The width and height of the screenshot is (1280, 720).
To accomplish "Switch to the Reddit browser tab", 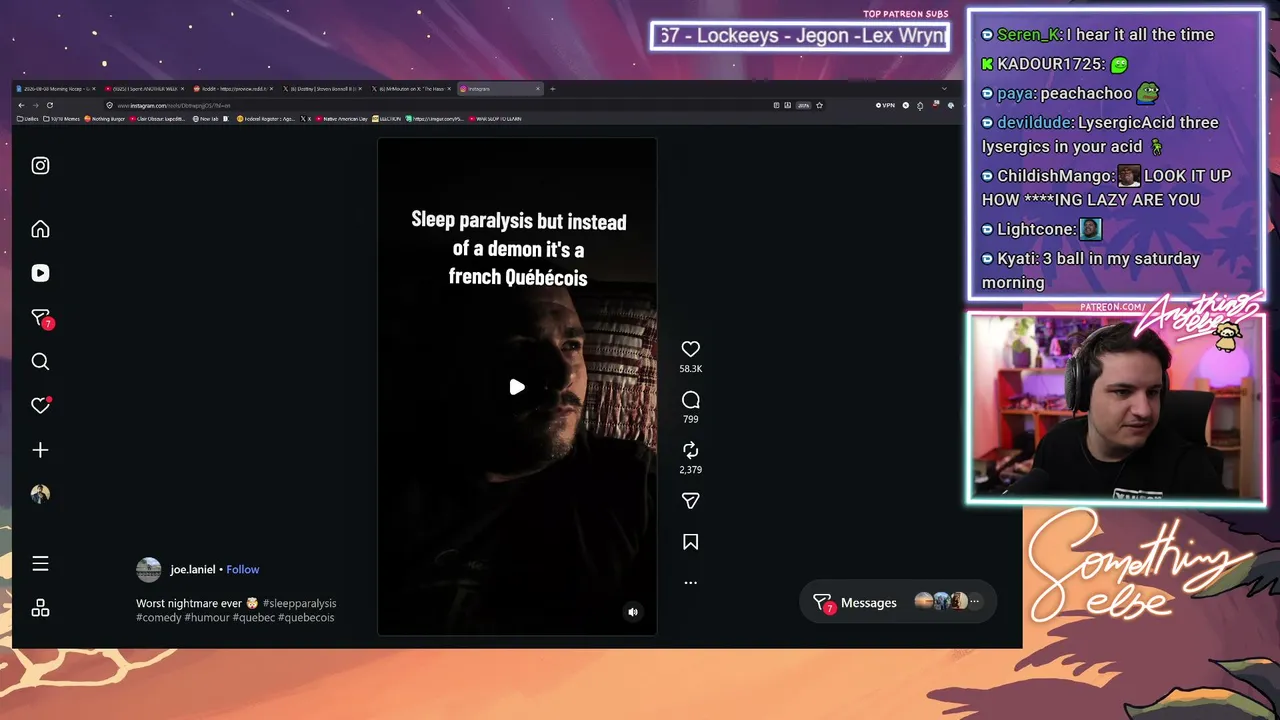I will pyautogui.click(x=233, y=89).
